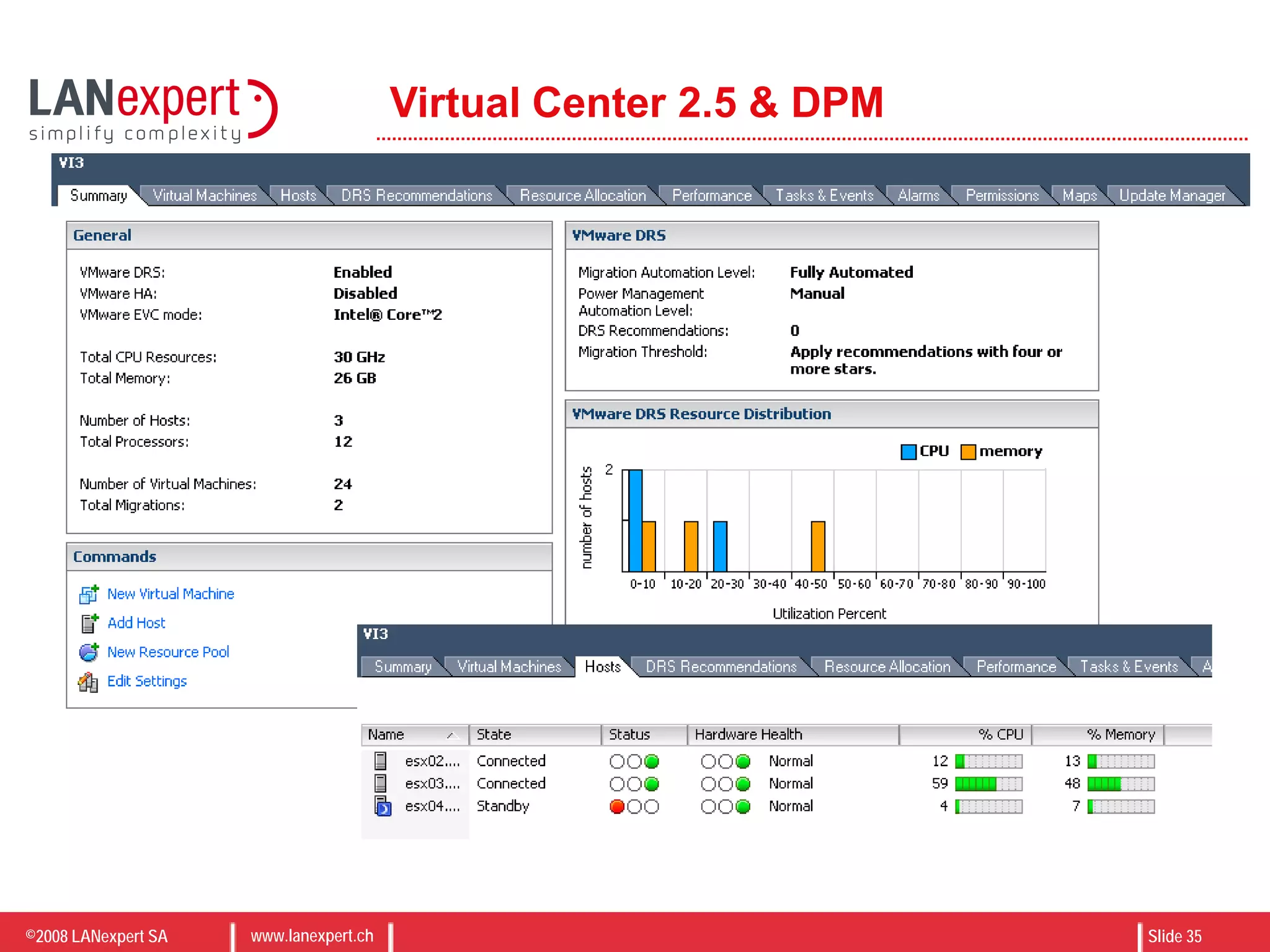Open Tasks & Events tab in lower panel
Viewport: 1270px width, 952px height.
tap(1129, 666)
